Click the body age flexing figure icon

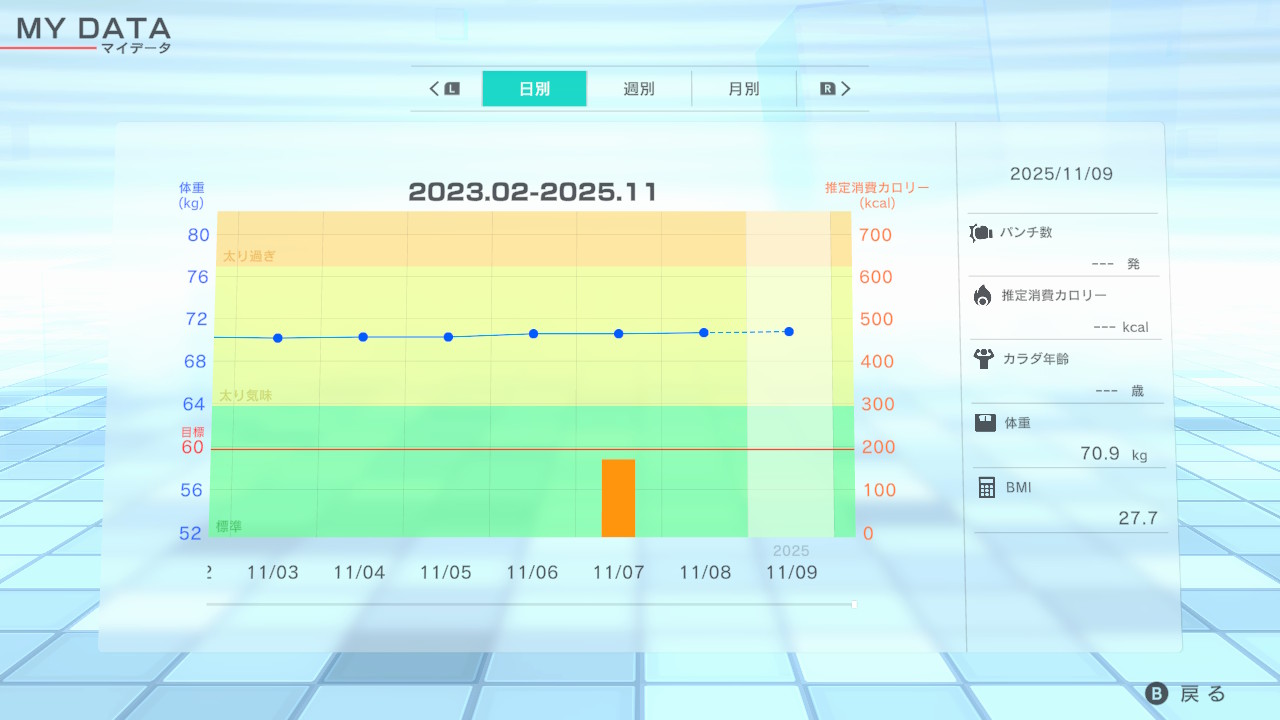(x=983, y=358)
